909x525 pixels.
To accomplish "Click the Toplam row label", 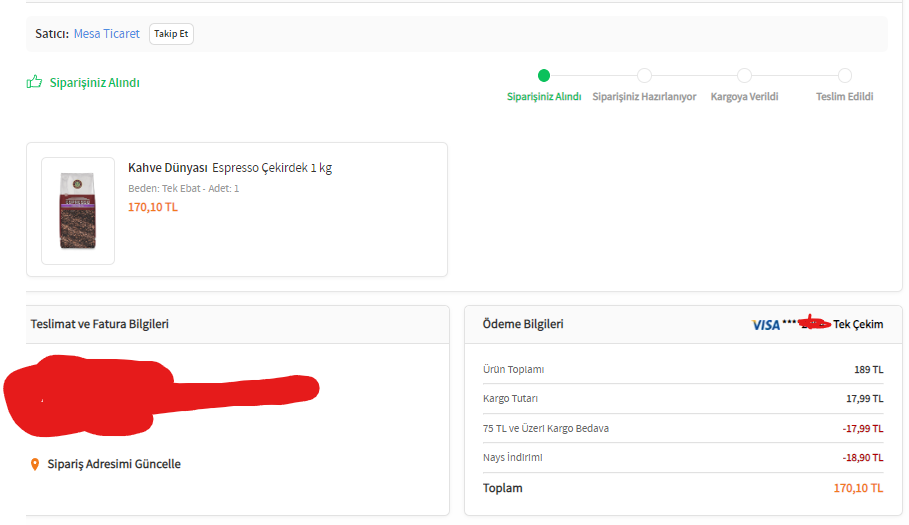I will pyautogui.click(x=503, y=488).
